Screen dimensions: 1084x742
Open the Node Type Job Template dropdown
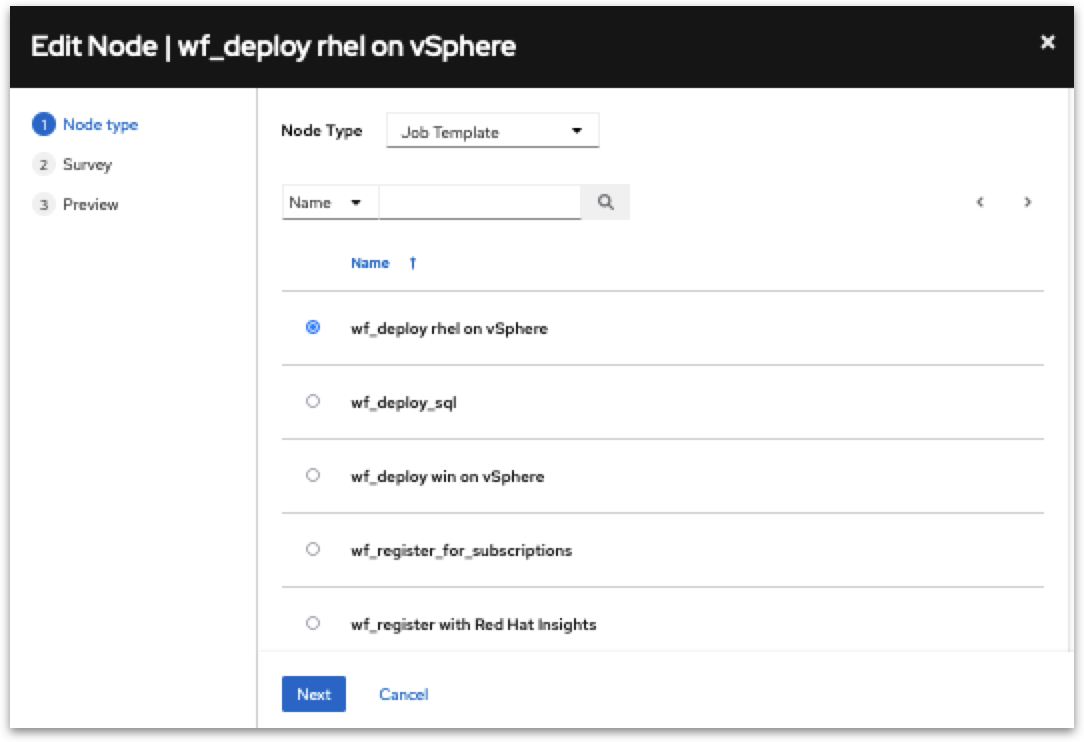point(492,132)
